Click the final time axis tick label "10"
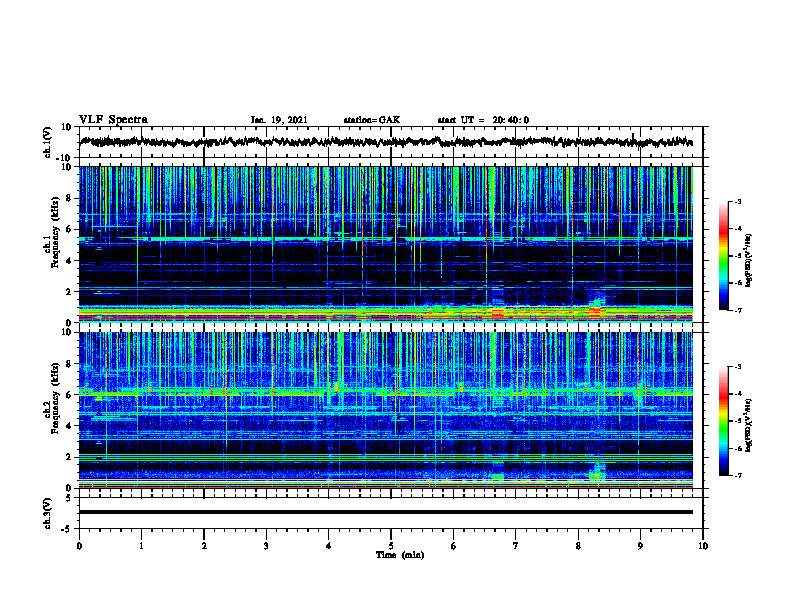This screenshot has width=792, height=612. point(703,546)
